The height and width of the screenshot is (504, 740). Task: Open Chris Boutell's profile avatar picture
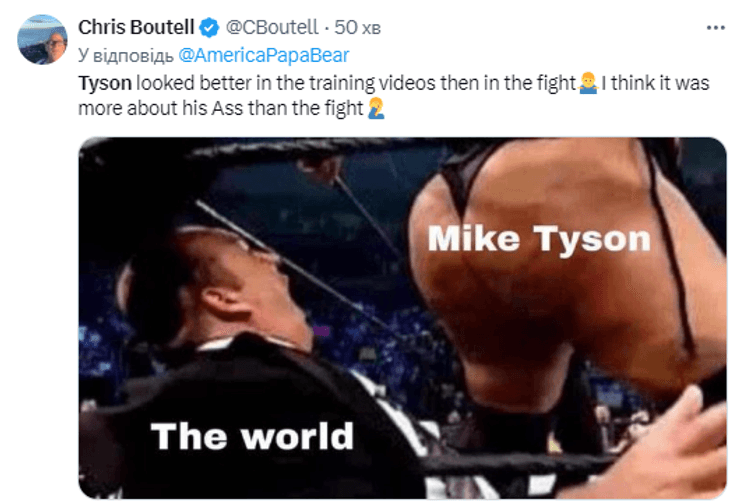coord(42,39)
